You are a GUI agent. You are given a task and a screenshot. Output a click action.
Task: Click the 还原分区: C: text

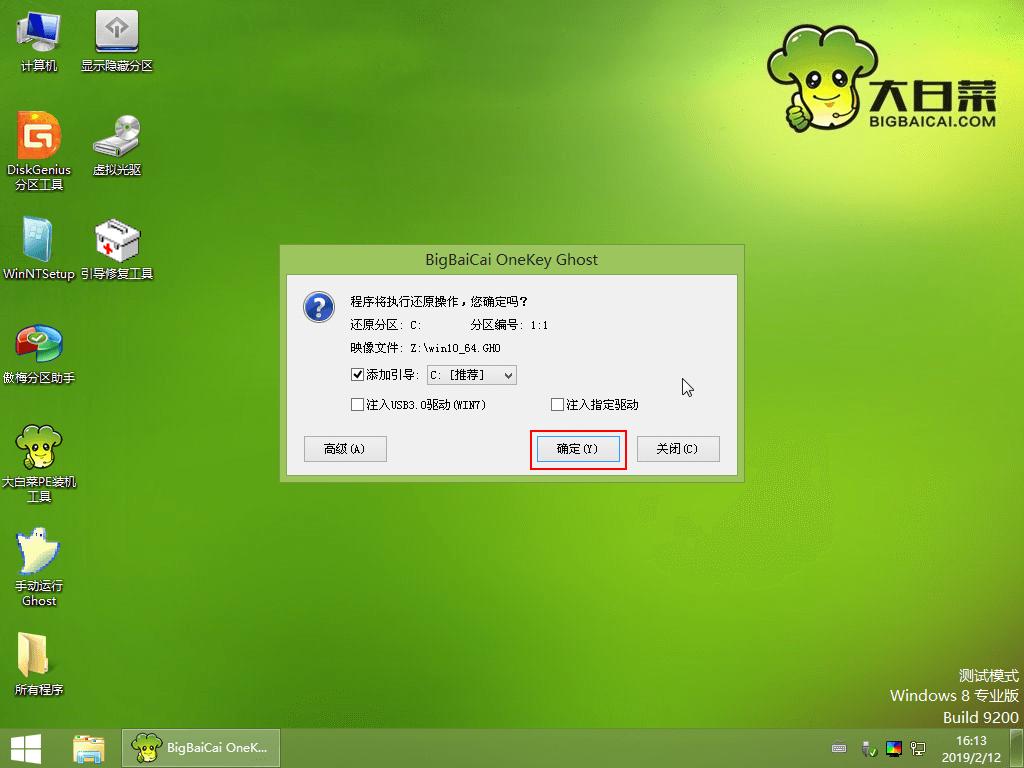(x=386, y=325)
